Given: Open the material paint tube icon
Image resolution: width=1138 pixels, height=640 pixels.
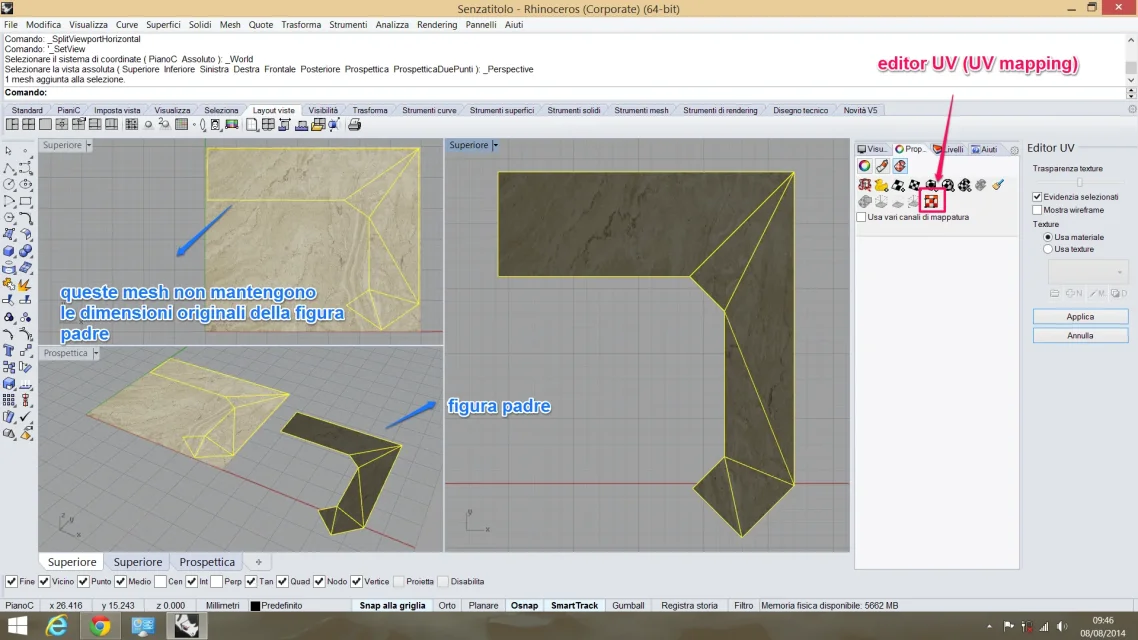Looking at the screenshot, I should click(882, 166).
